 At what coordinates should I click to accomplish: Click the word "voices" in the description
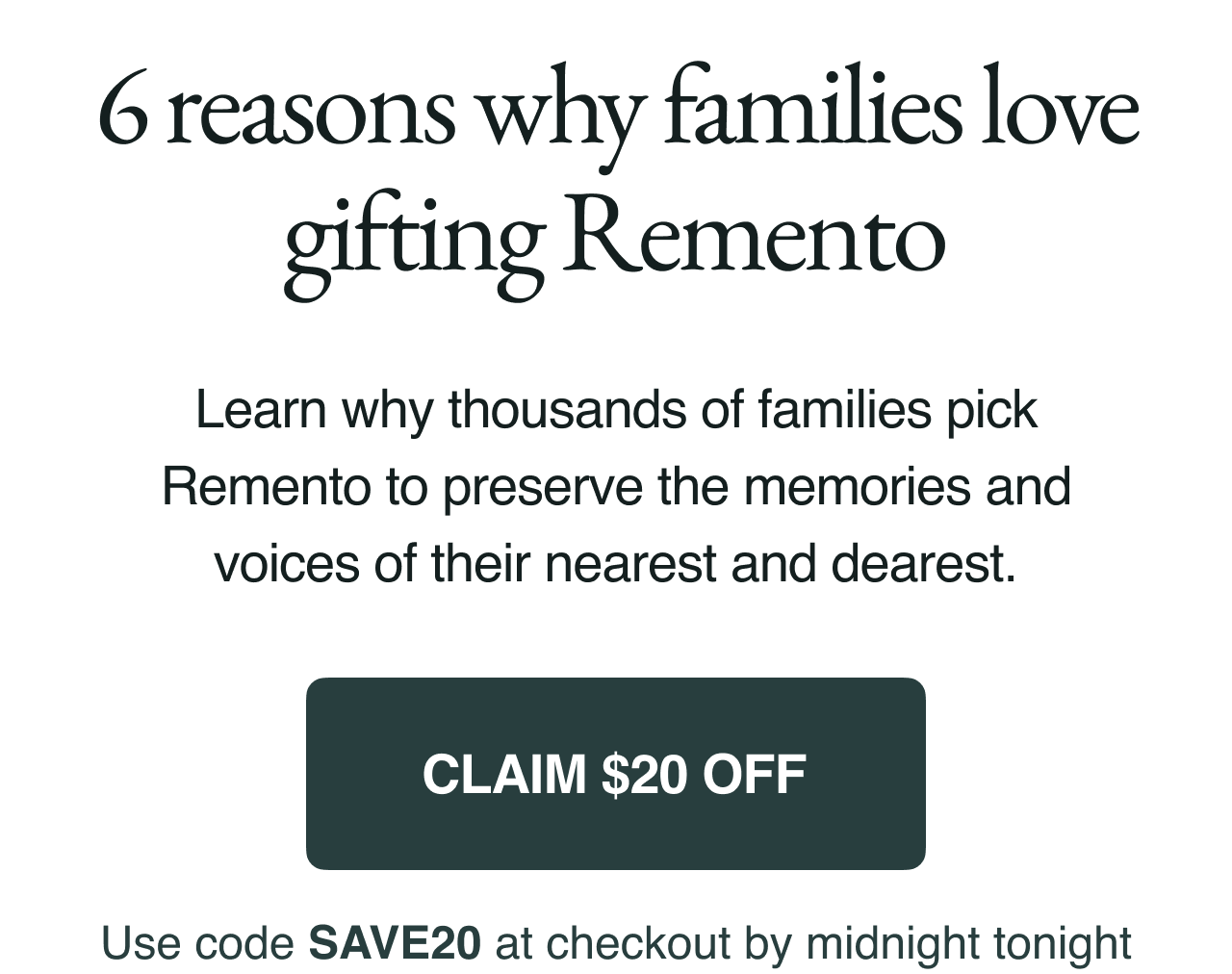point(286,564)
